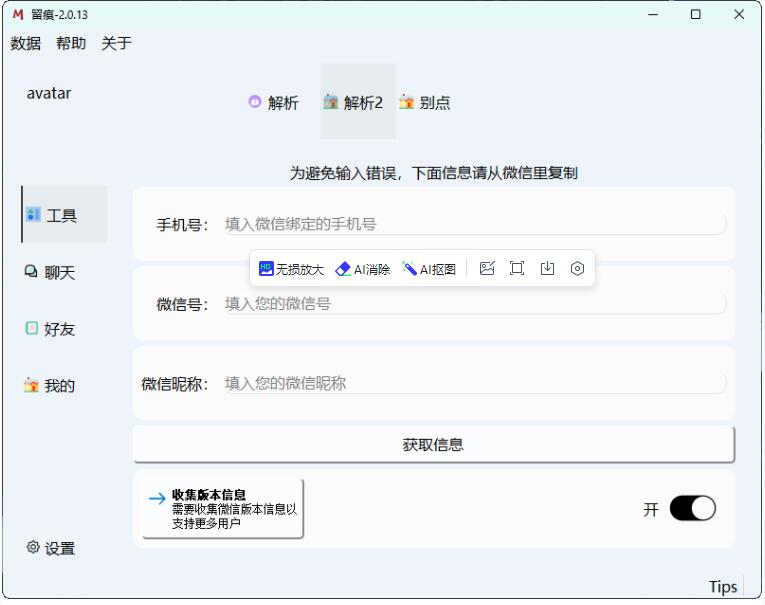Screen dimensions: 765x605
Task: Open the 关于 menu
Action: click(x=116, y=43)
